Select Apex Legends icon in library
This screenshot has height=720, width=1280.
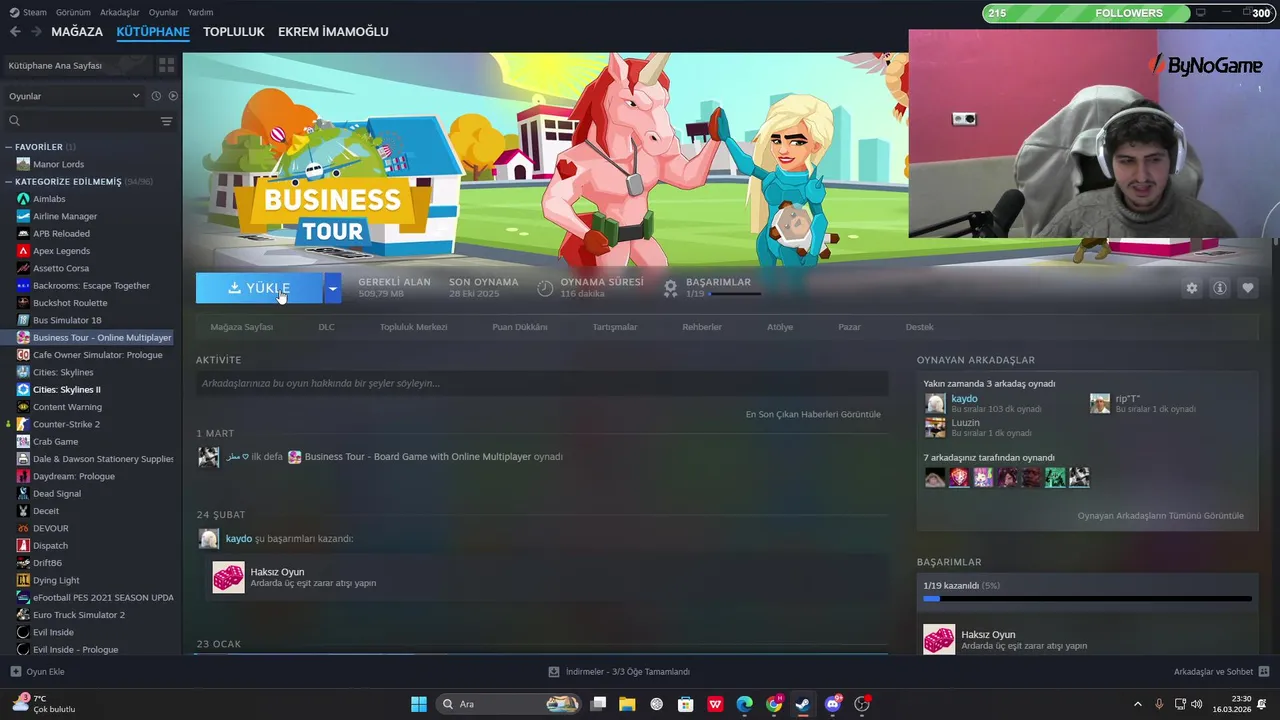24,251
